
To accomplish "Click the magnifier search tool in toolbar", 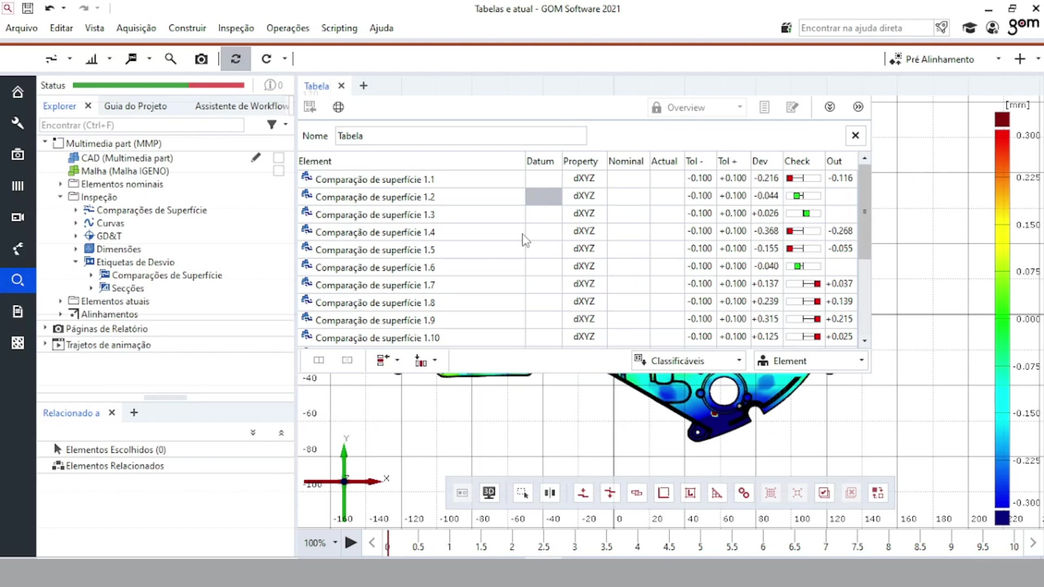I will [x=170, y=59].
